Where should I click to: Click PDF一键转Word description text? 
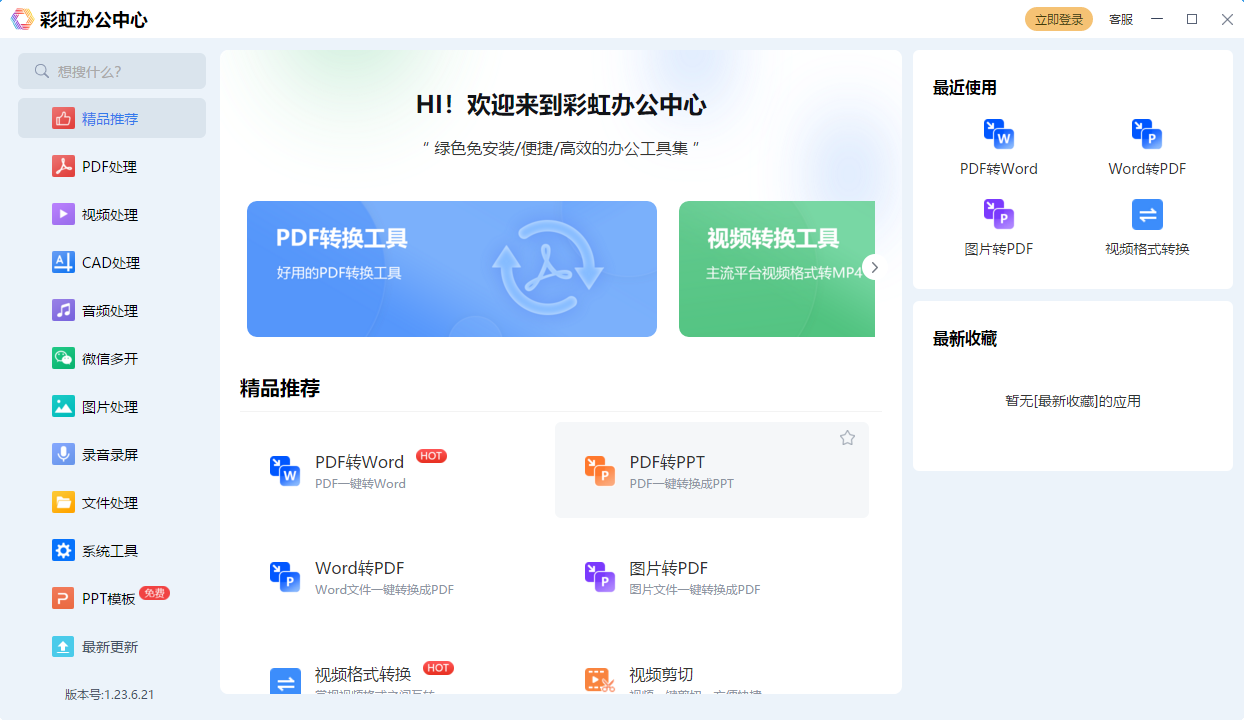[x=360, y=484]
